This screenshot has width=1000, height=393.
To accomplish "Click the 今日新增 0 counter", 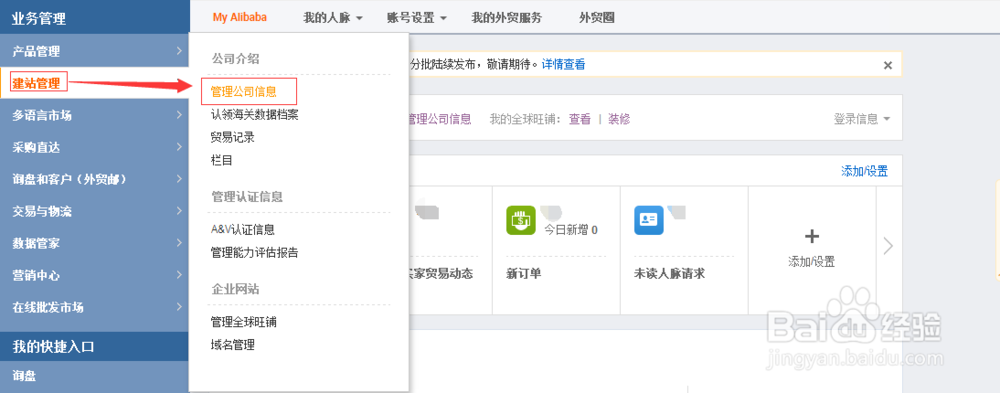I will coord(571,230).
